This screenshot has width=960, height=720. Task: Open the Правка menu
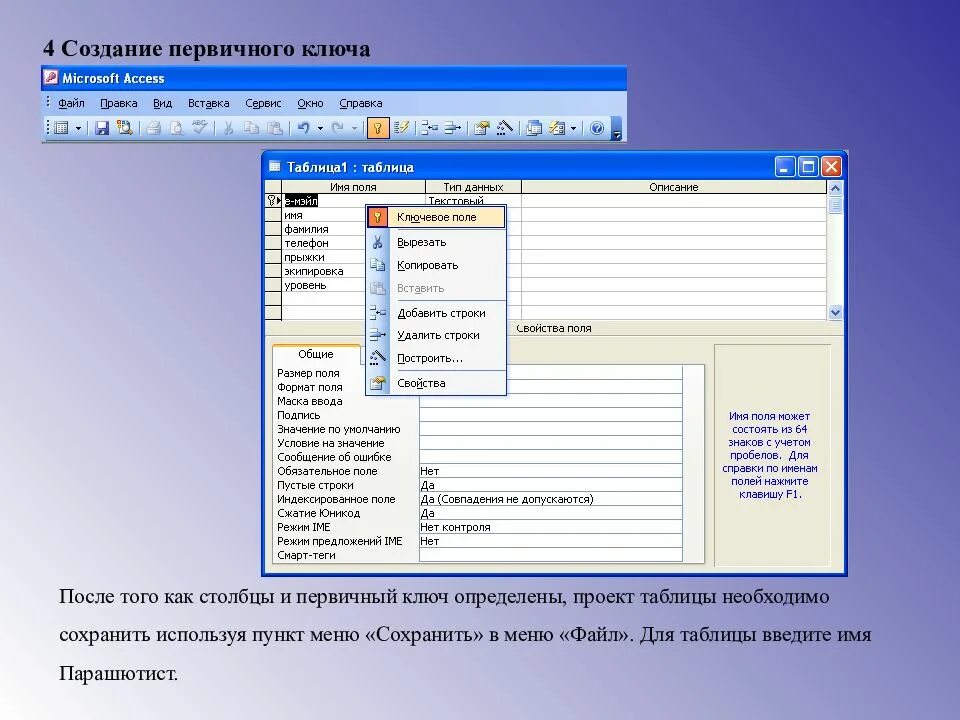click(119, 103)
